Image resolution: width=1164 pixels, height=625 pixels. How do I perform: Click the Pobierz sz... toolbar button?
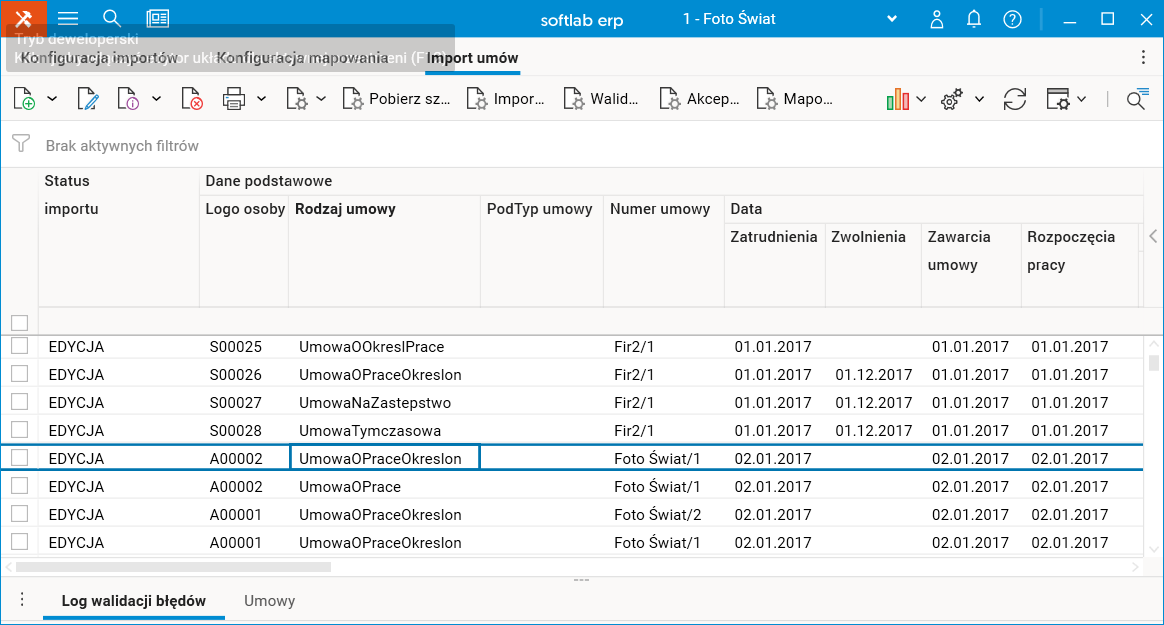(397, 99)
